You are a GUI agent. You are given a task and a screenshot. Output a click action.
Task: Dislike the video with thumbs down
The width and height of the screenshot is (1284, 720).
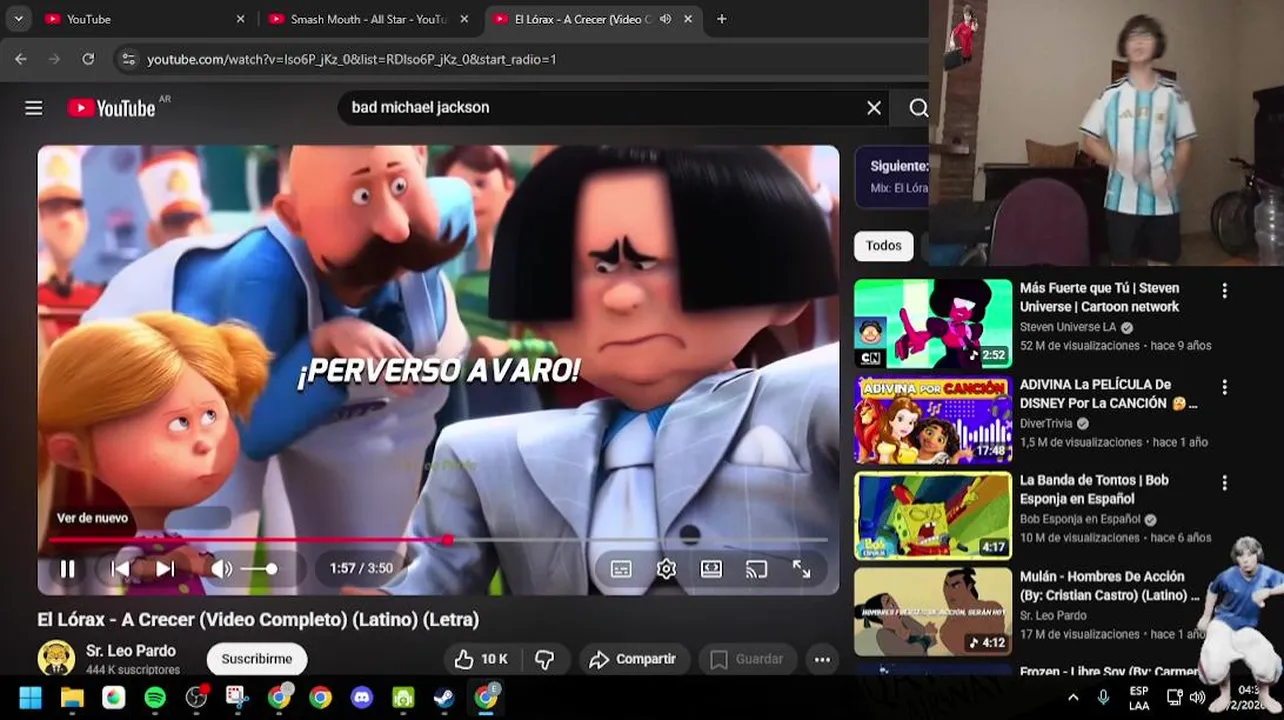(x=545, y=659)
